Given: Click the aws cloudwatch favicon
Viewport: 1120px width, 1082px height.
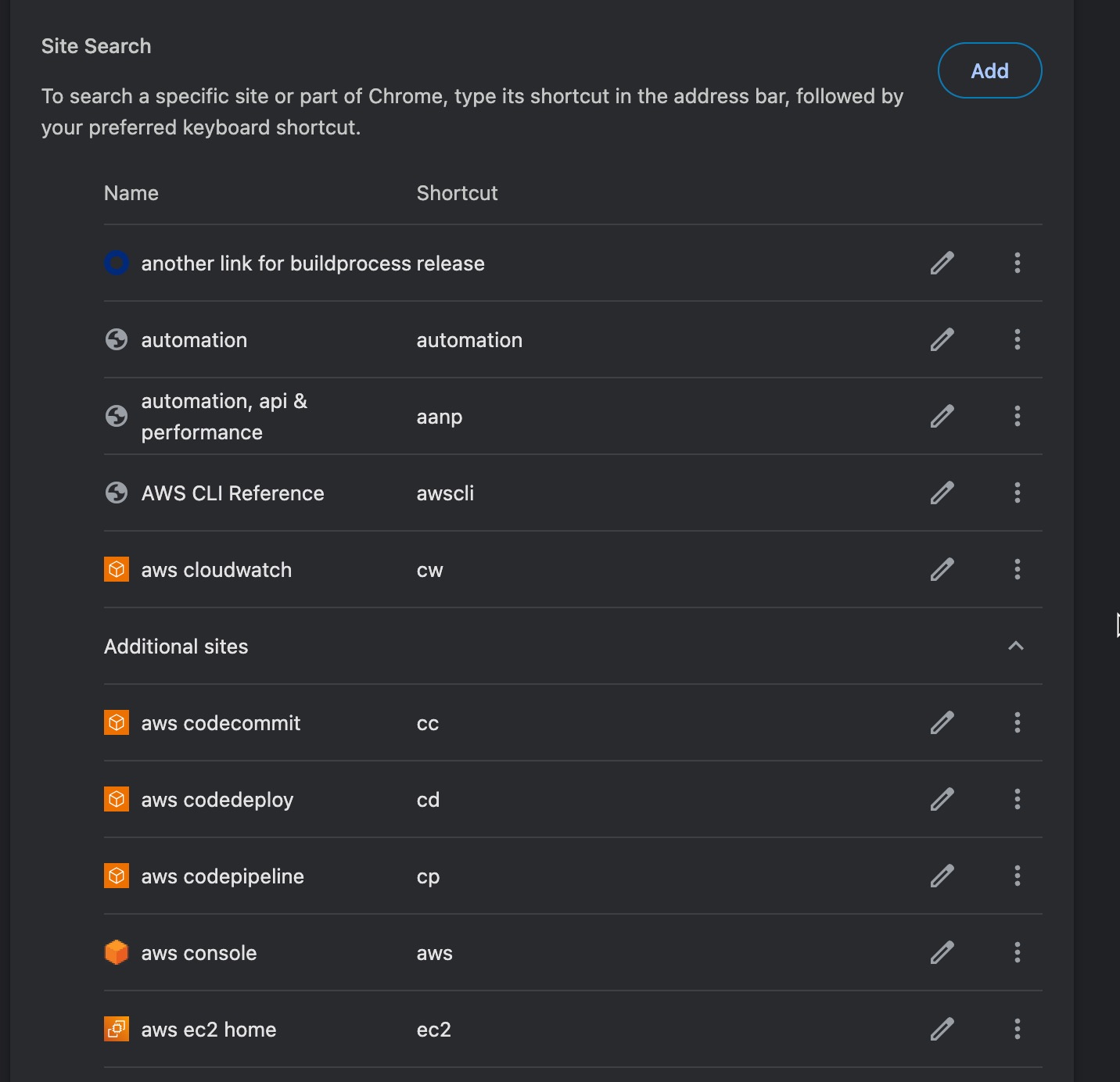Looking at the screenshot, I should 117,569.
